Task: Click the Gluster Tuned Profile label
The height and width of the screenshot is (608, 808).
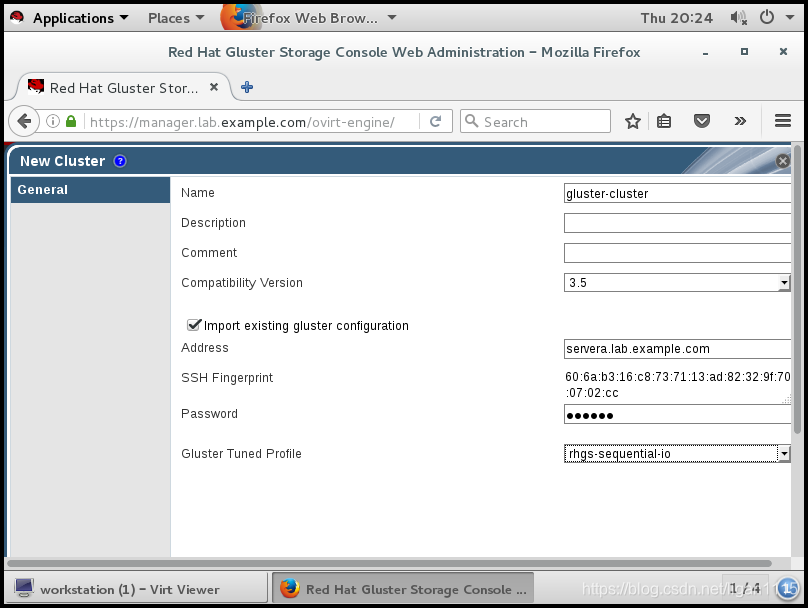Action: click(x=241, y=453)
